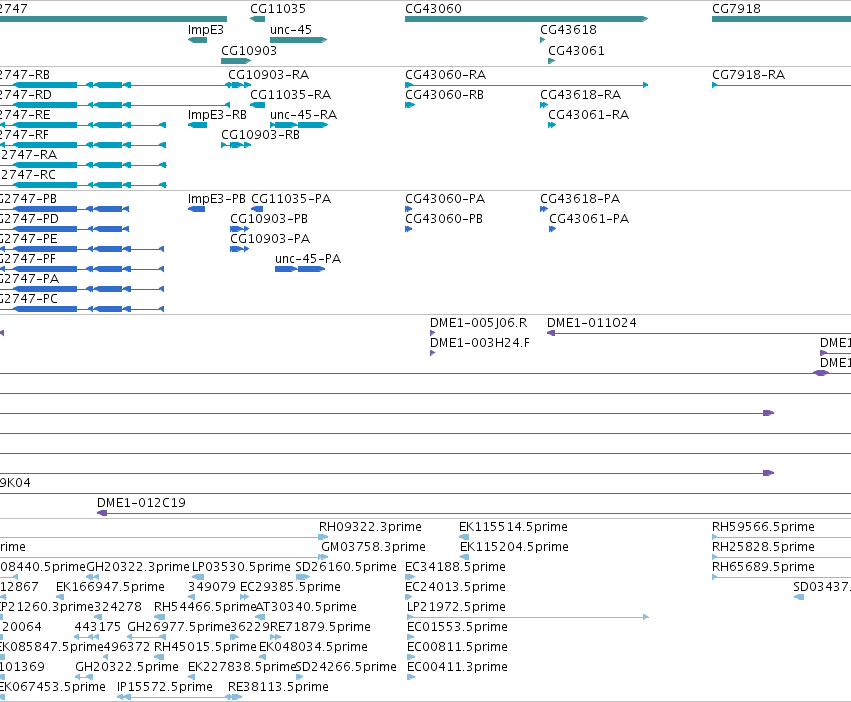Screen dimensions: 851x702
Task: Click transcript CG7918-RA label
Action: pos(748,74)
